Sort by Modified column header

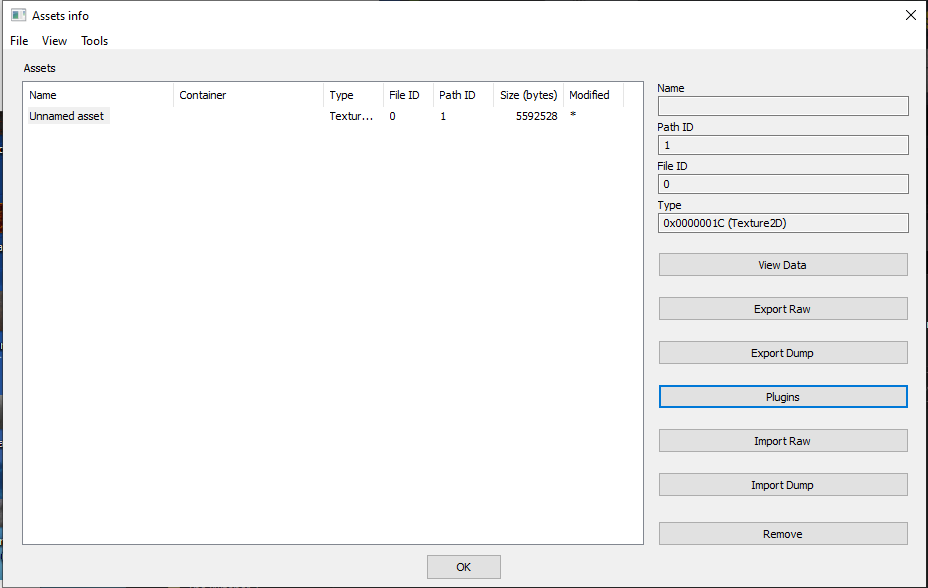click(x=594, y=95)
